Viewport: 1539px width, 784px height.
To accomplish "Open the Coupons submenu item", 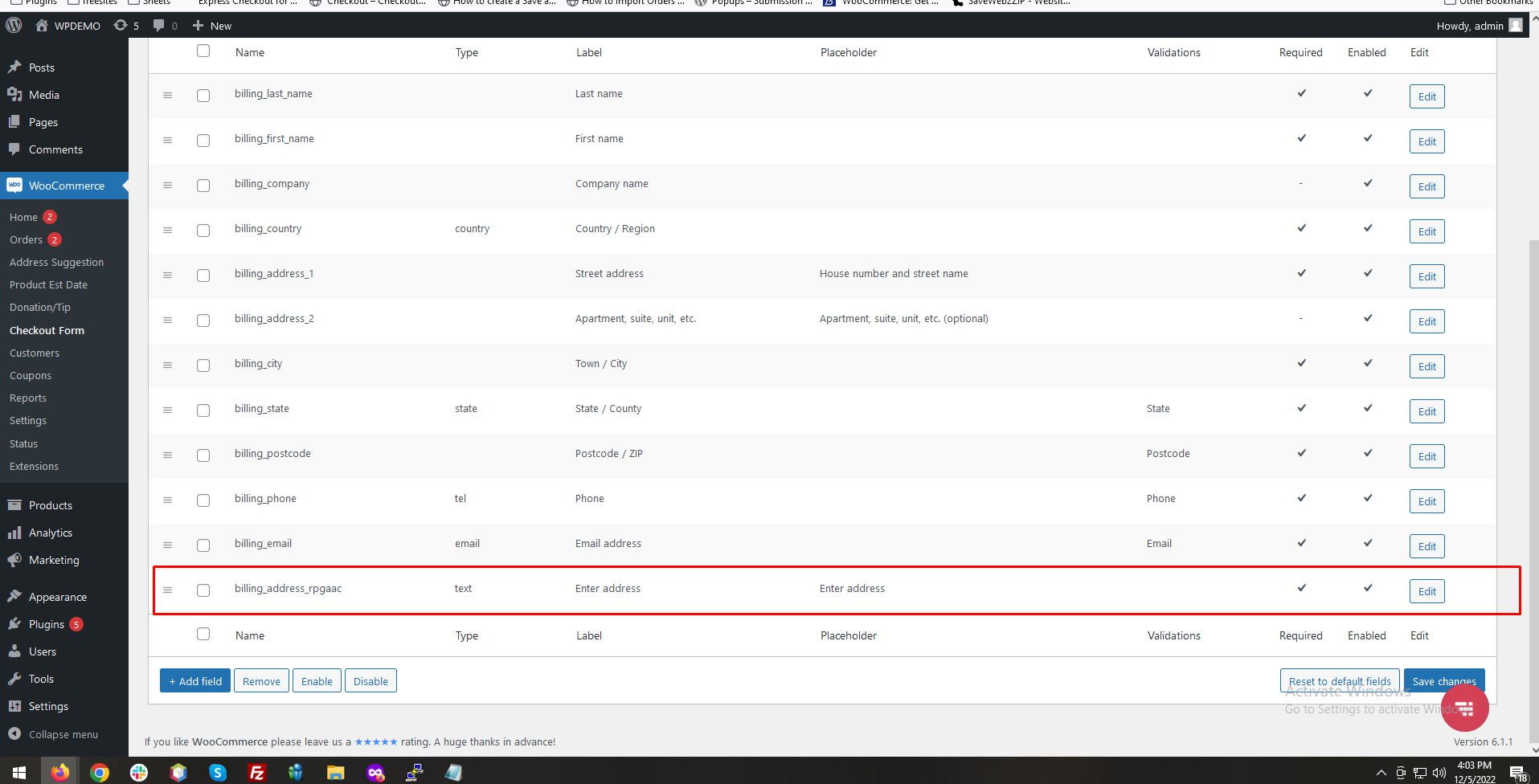I will [31, 376].
